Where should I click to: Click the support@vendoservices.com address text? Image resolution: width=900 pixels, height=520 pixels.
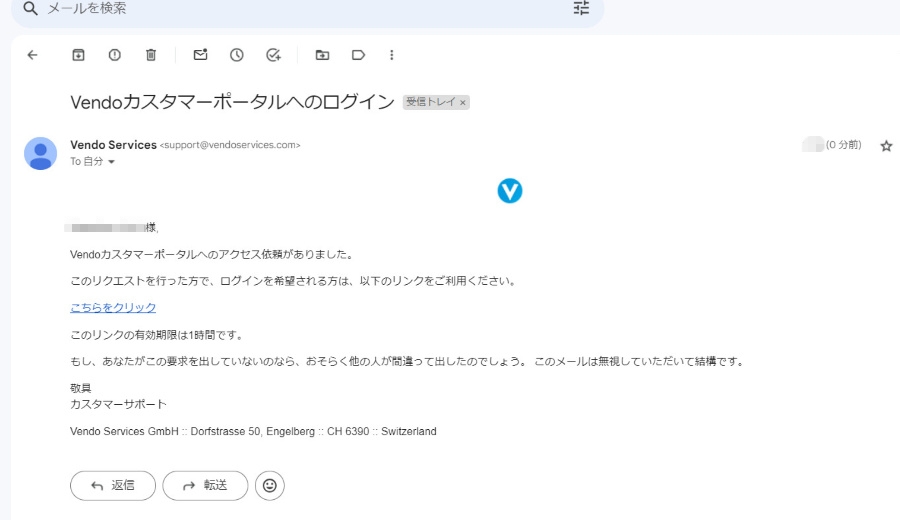[230, 145]
